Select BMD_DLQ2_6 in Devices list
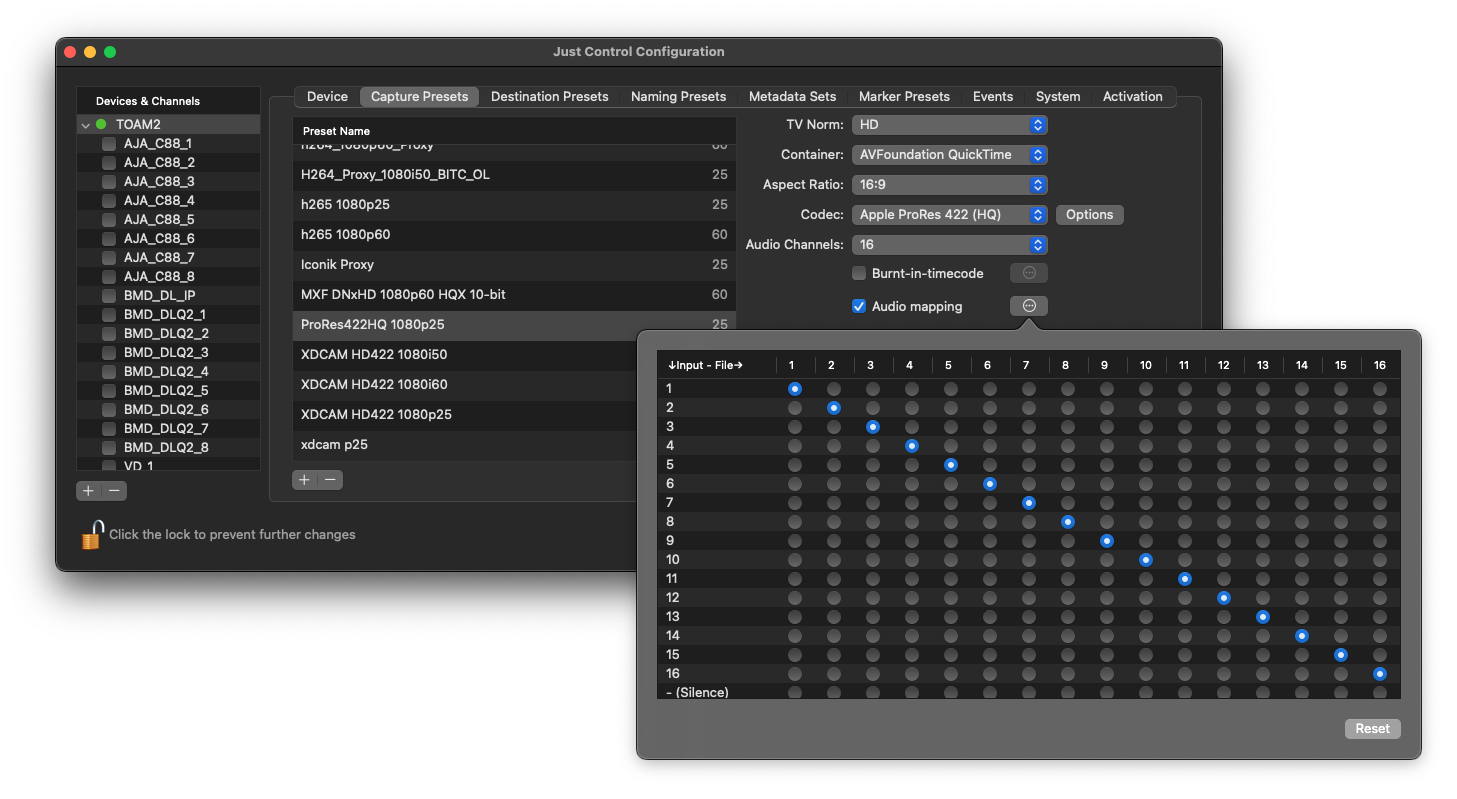Image resolution: width=1457 pixels, height=799 pixels. click(x=168, y=409)
